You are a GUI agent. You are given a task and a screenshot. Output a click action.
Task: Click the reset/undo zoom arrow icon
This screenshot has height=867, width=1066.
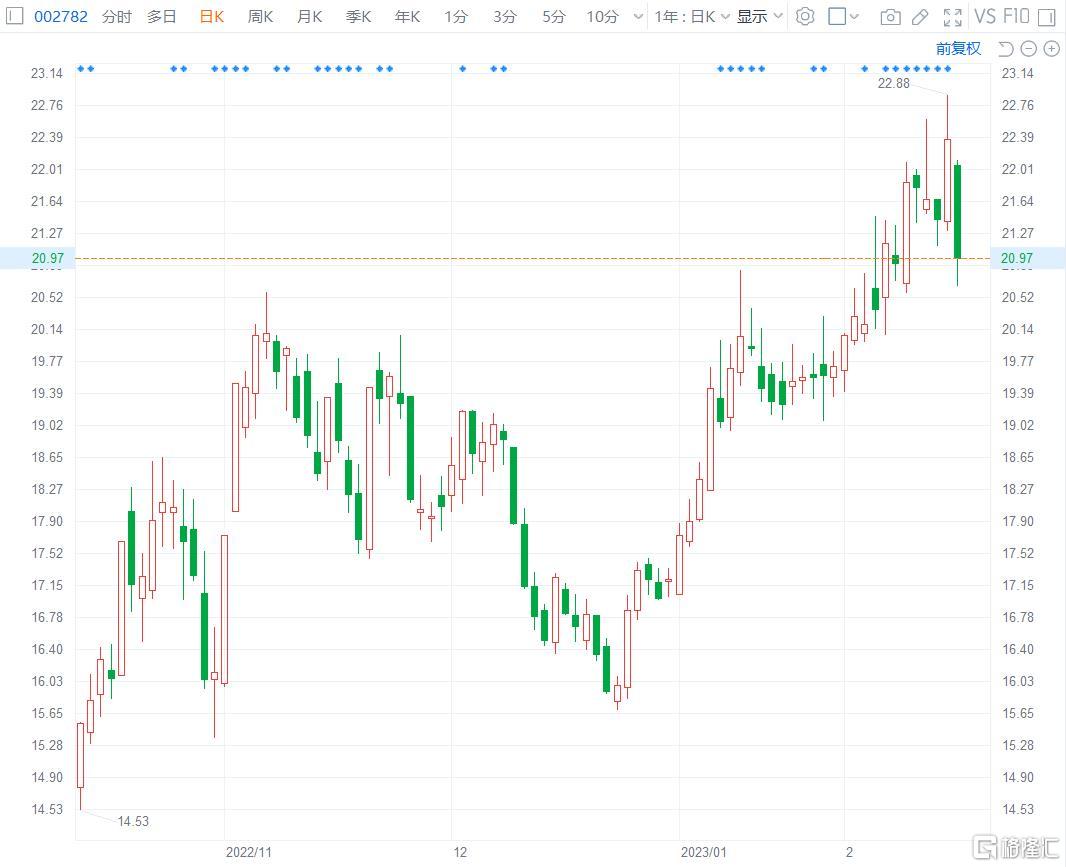[x=1006, y=48]
